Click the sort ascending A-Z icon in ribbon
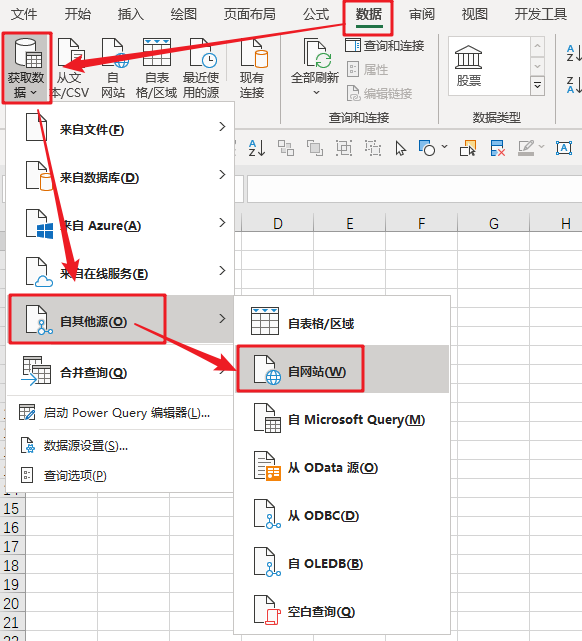Image resolution: width=582 pixels, height=641 pixels. 573,53
